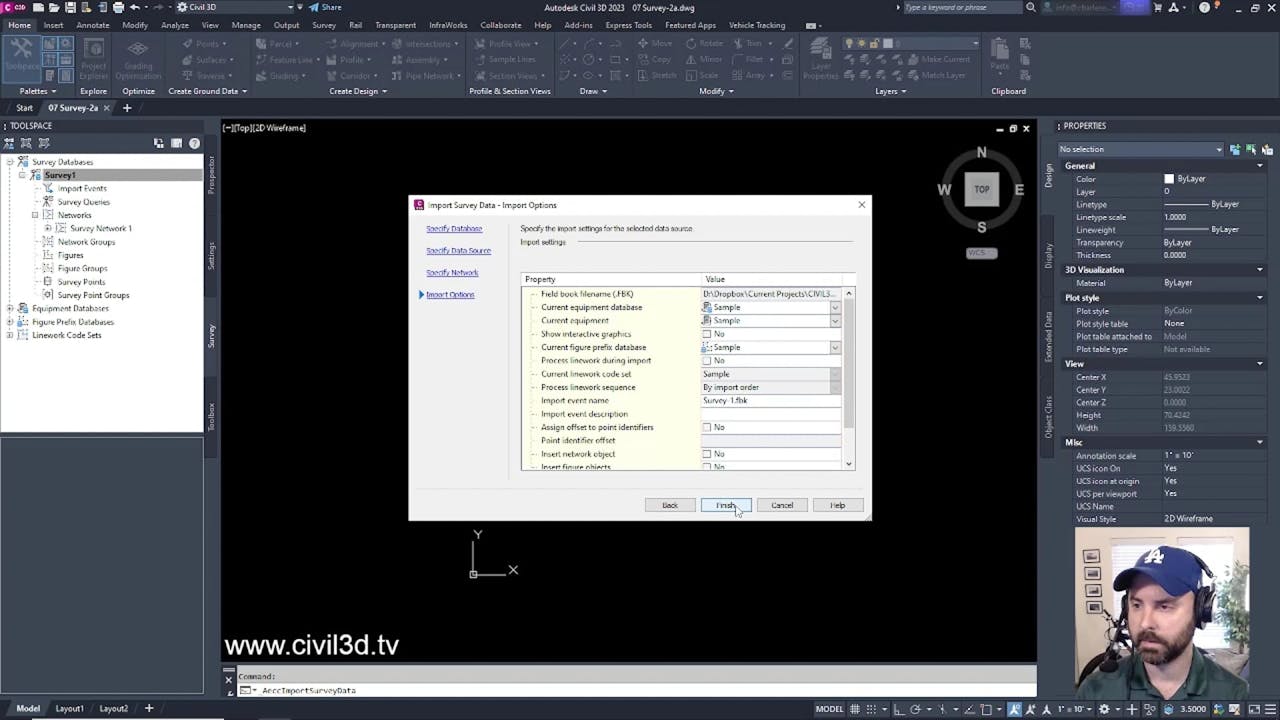Open the layer dropdown in the Layers panel

click(975, 43)
